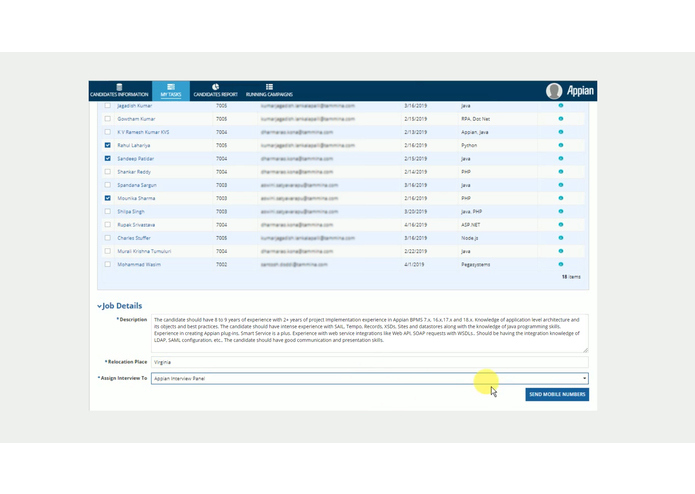The width and height of the screenshot is (695, 494).
Task: Click the teal status dot for Rupak Srivastava
Action: click(561, 225)
